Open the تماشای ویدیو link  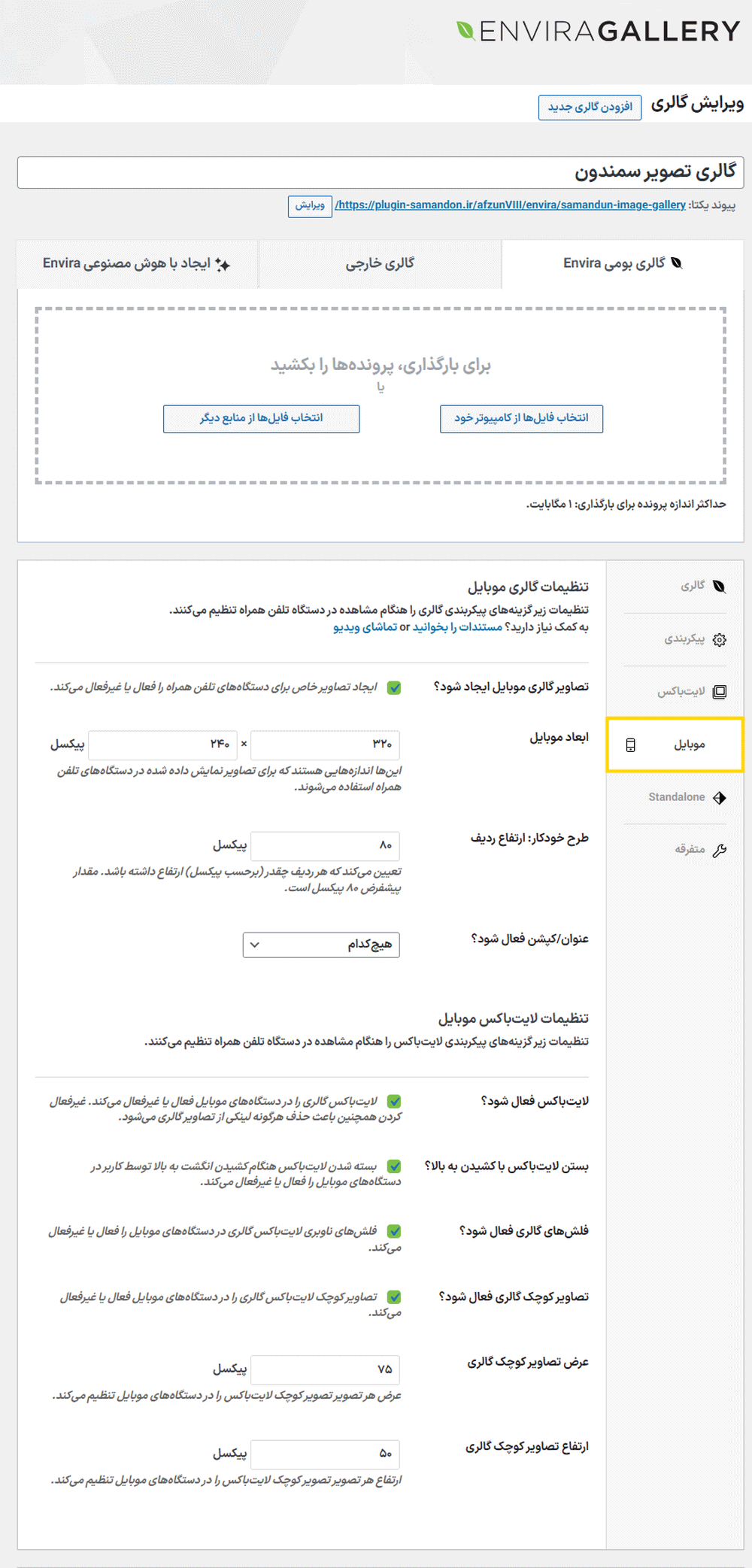click(x=365, y=627)
